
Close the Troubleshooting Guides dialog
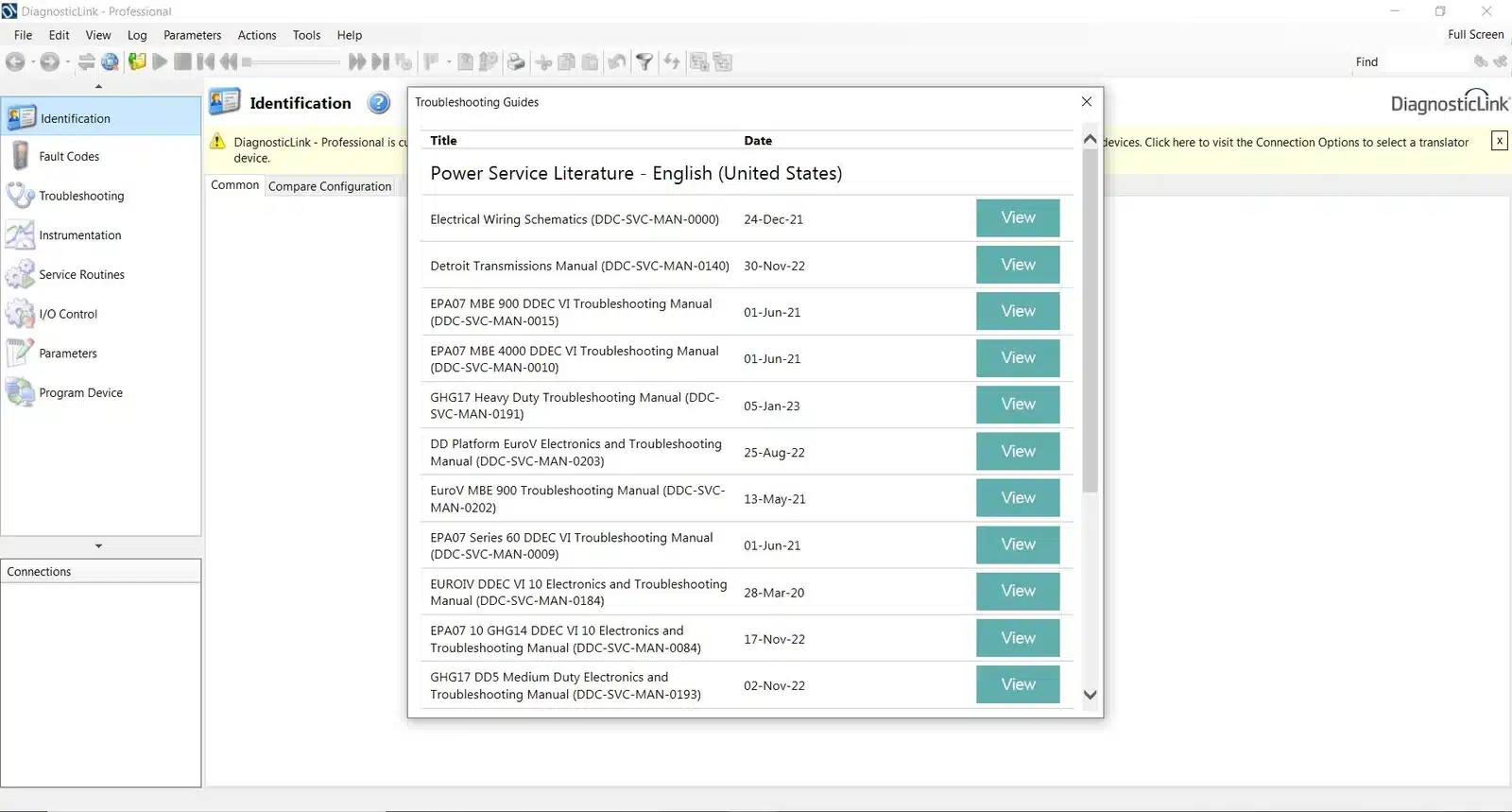pyautogui.click(x=1087, y=102)
